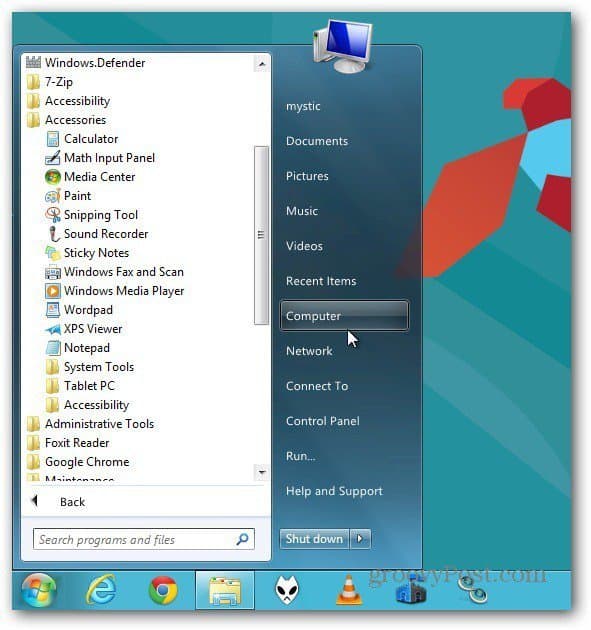Click the gears taskbar icon
This screenshot has width=591, height=630.
click(x=472, y=590)
